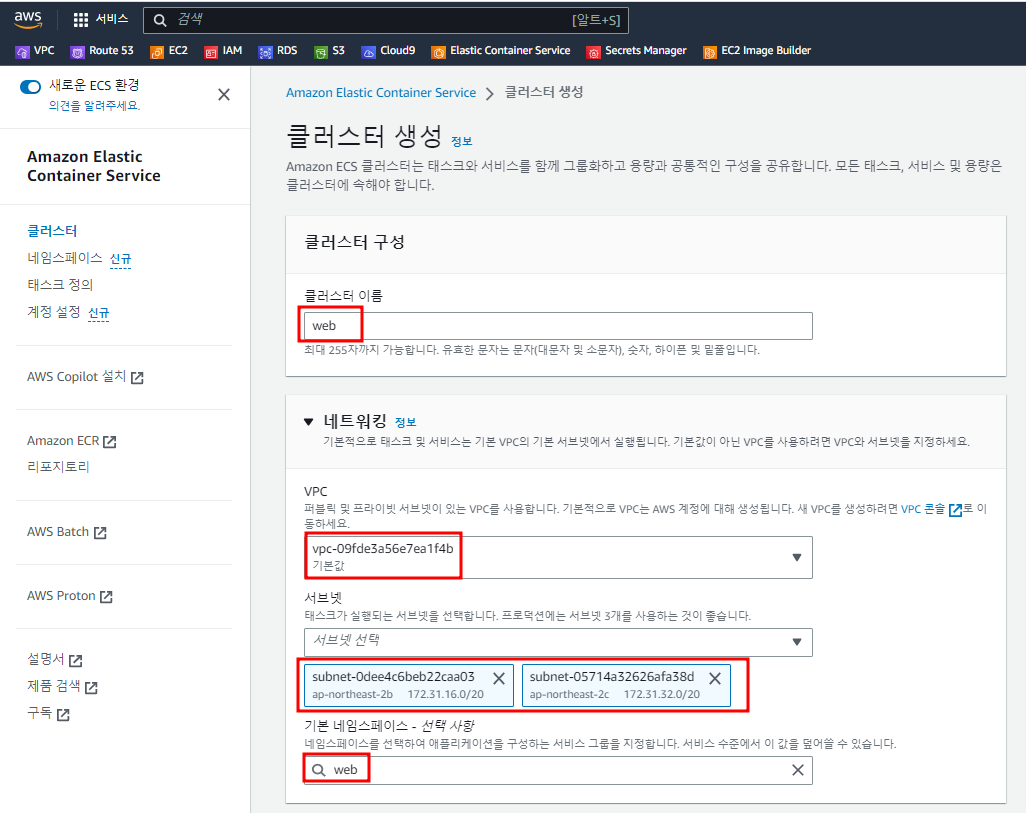Click the 기본 네임스페이스 search field
This screenshot has height=813, width=1026.
click(x=558, y=770)
